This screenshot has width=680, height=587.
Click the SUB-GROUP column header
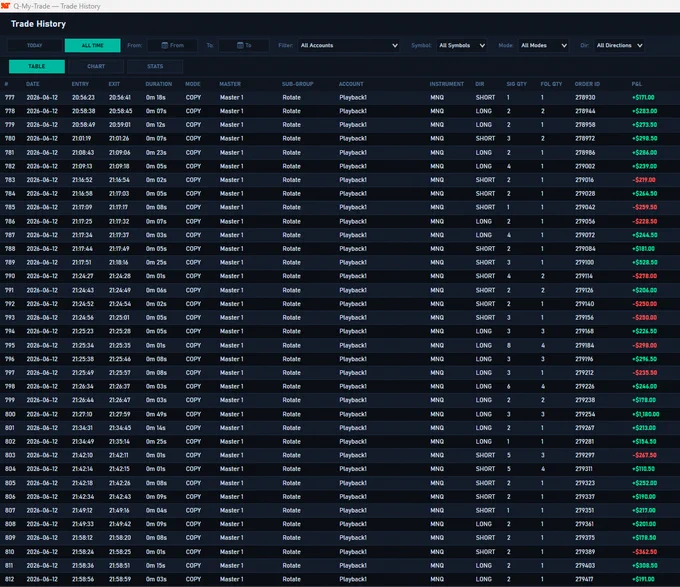(x=298, y=84)
